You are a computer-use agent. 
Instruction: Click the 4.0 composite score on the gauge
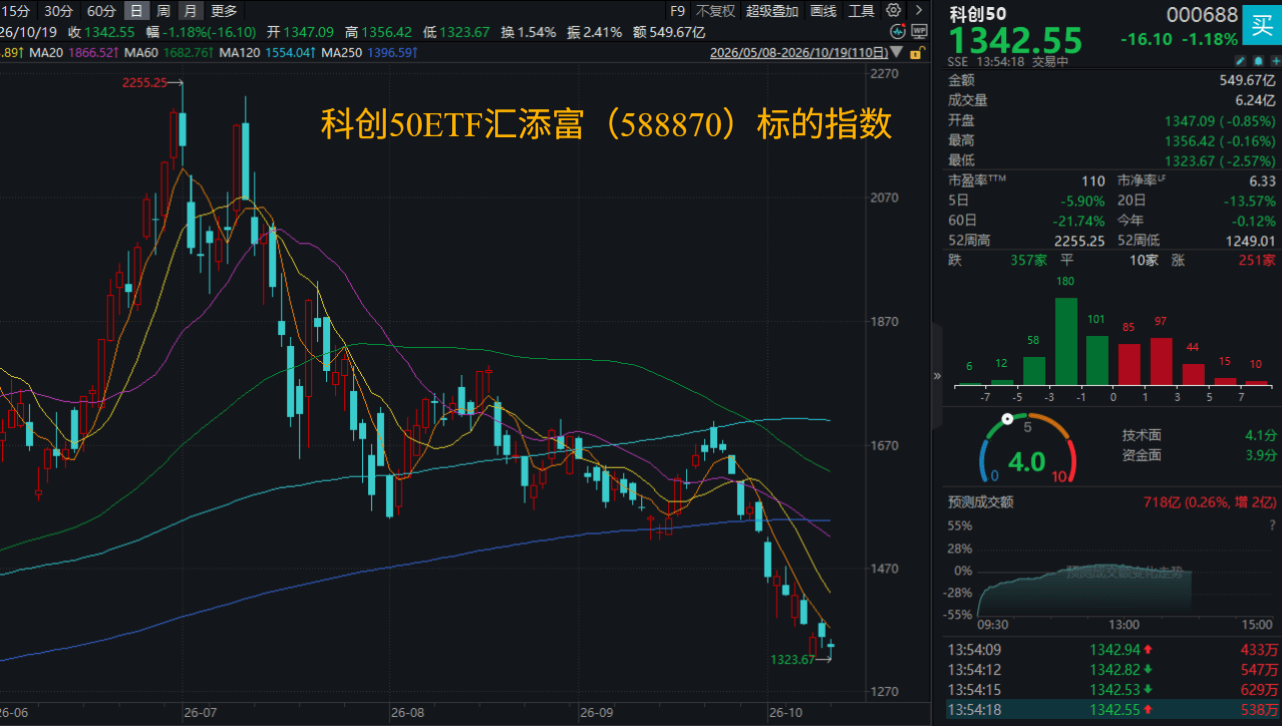[1026, 462]
